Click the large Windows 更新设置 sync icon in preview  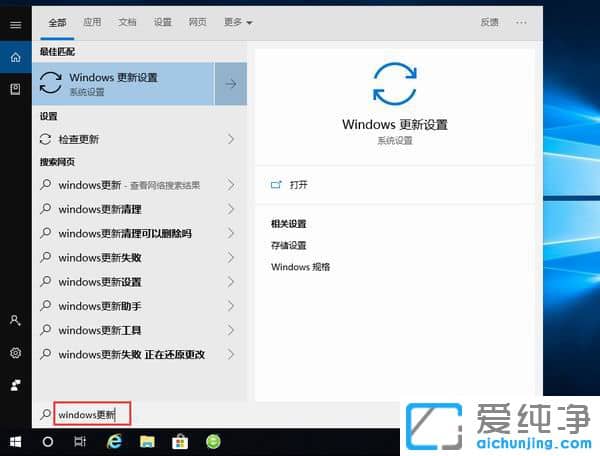pyautogui.click(x=395, y=84)
